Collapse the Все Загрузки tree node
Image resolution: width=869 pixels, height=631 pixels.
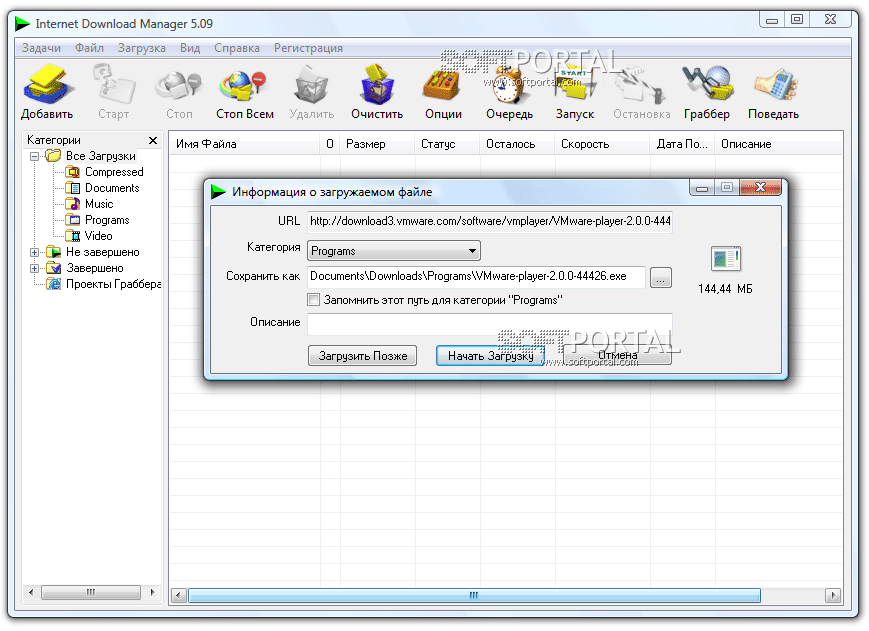tap(34, 156)
